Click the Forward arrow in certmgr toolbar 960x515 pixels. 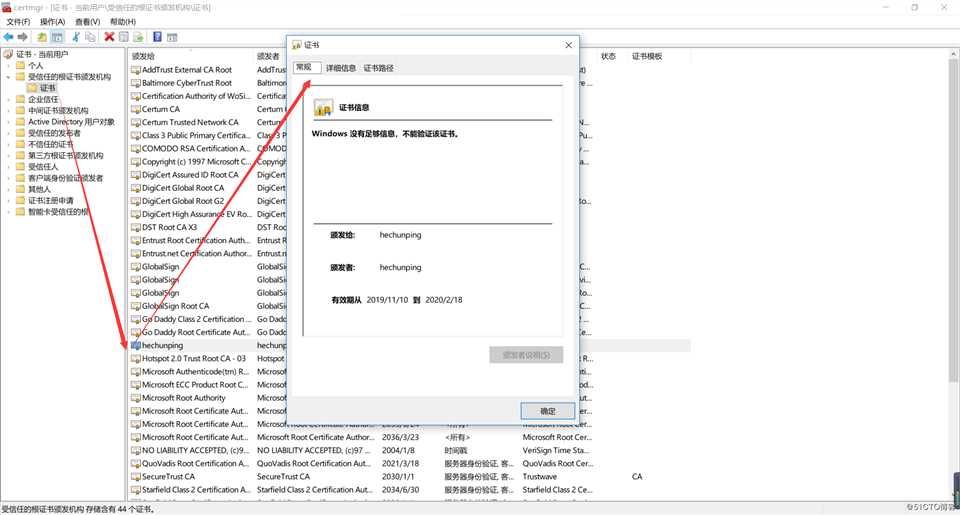pos(23,37)
